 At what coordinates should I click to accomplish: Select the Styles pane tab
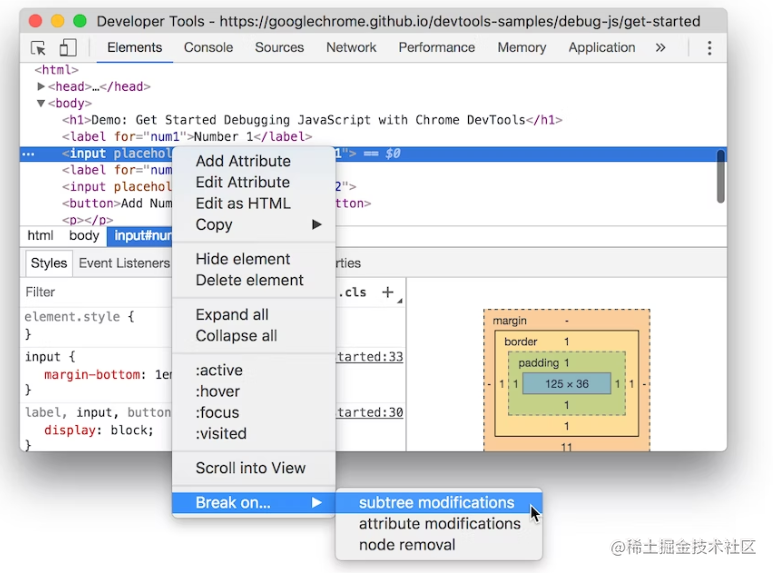pyautogui.click(x=49, y=263)
